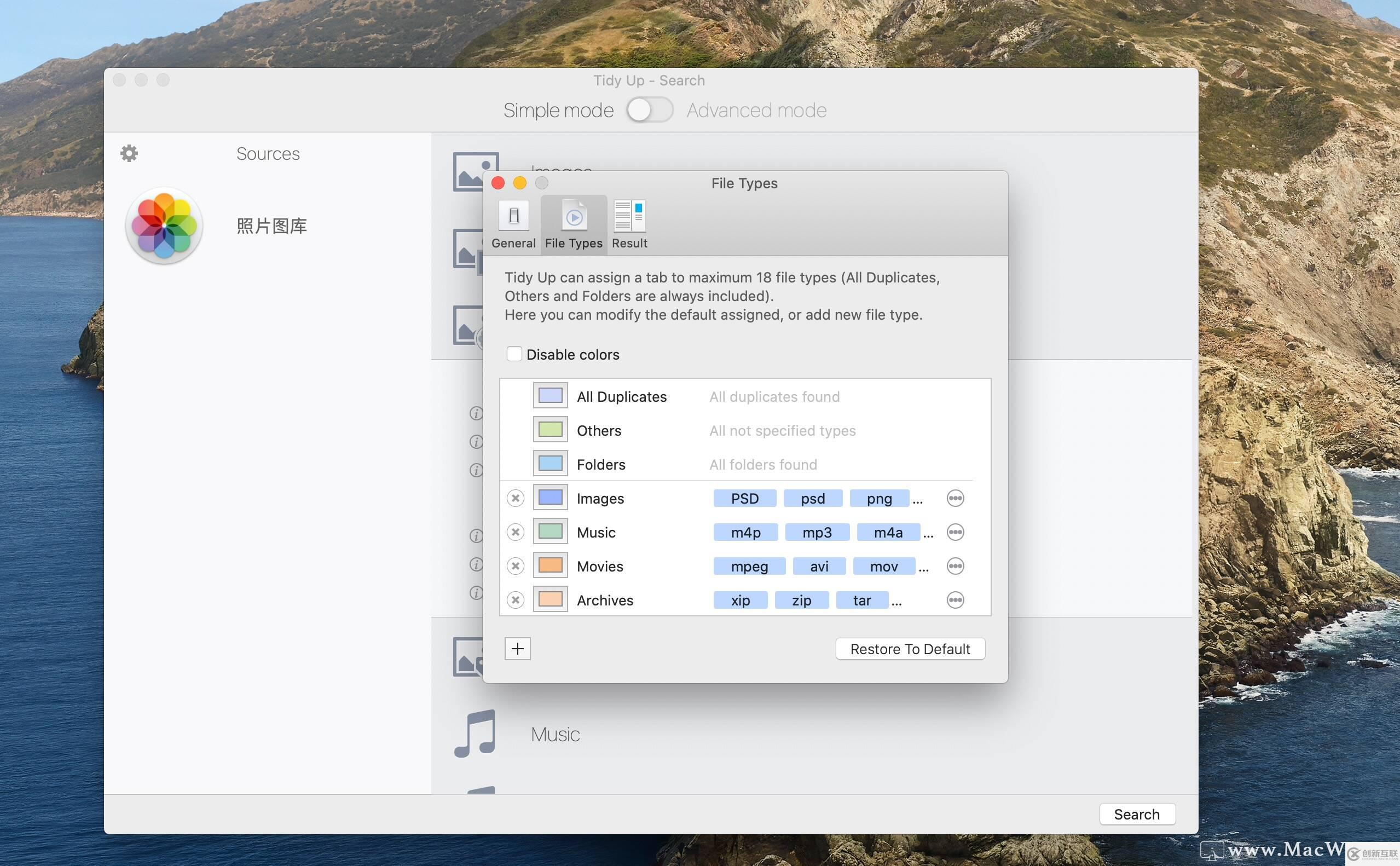Click the add new file type plus button
Screen dimensions: 1400x866
click(x=517, y=648)
